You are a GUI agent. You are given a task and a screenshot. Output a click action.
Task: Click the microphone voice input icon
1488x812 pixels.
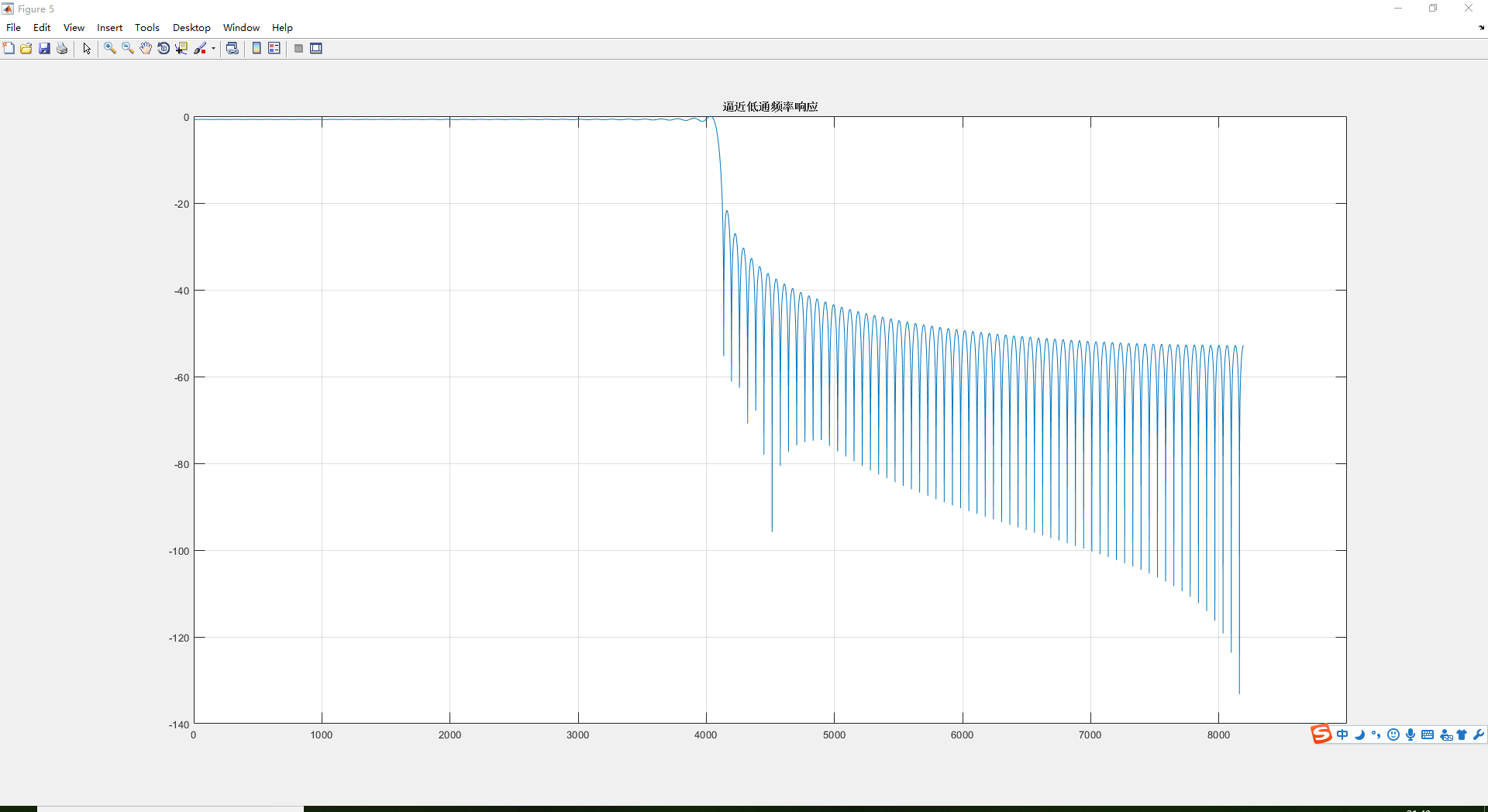pos(1410,735)
